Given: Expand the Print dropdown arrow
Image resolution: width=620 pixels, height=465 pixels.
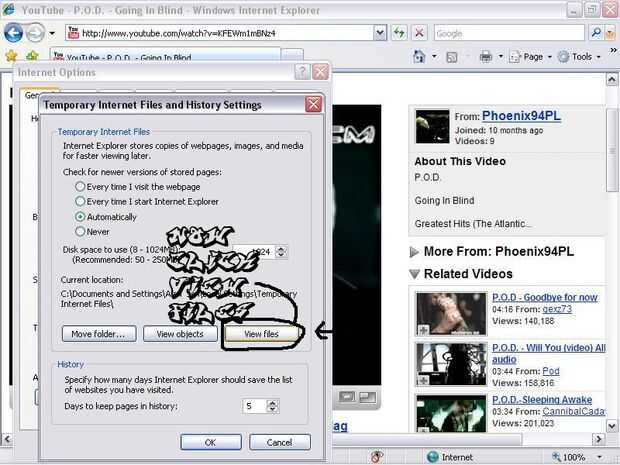Looking at the screenshot, I should point(500,57).
